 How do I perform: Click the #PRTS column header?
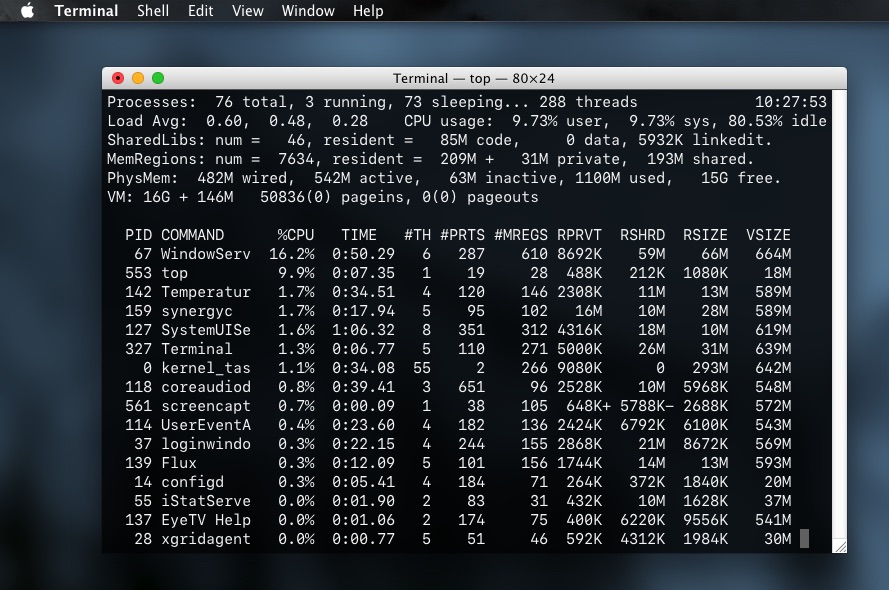coord(462,235)
